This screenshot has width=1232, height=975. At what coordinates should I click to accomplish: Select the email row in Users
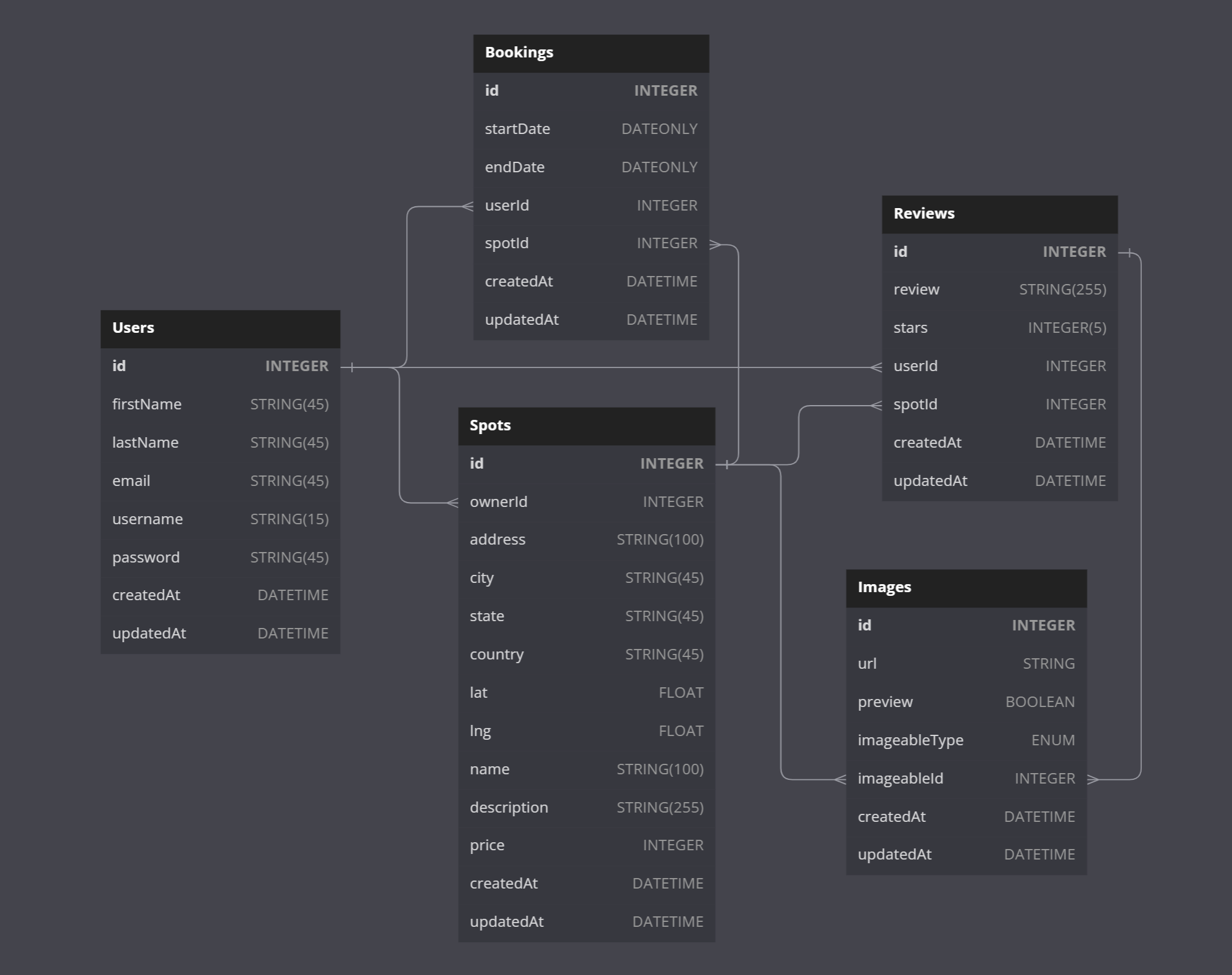tap(220, 481)
